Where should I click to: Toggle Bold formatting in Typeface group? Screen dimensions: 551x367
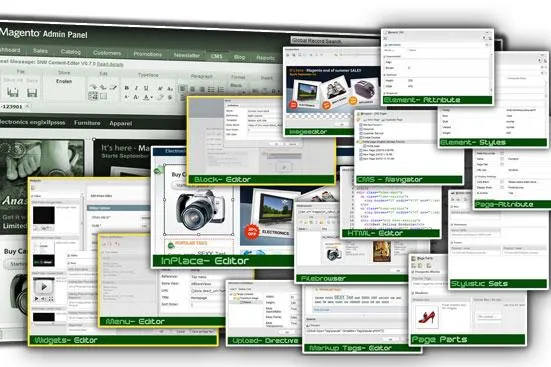[127, 88]
